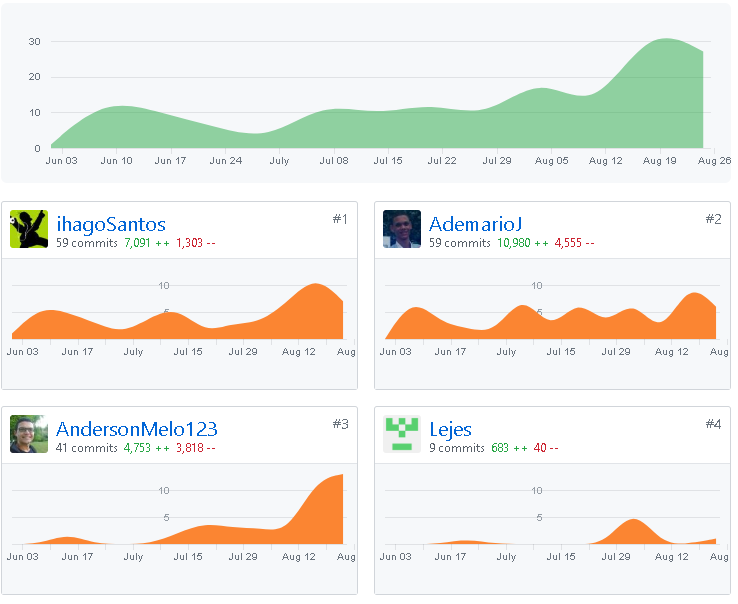Click Jun 17 label in AndersonMelo123 graph
Viewport: 738px width, 604px height.
[77, 557]
